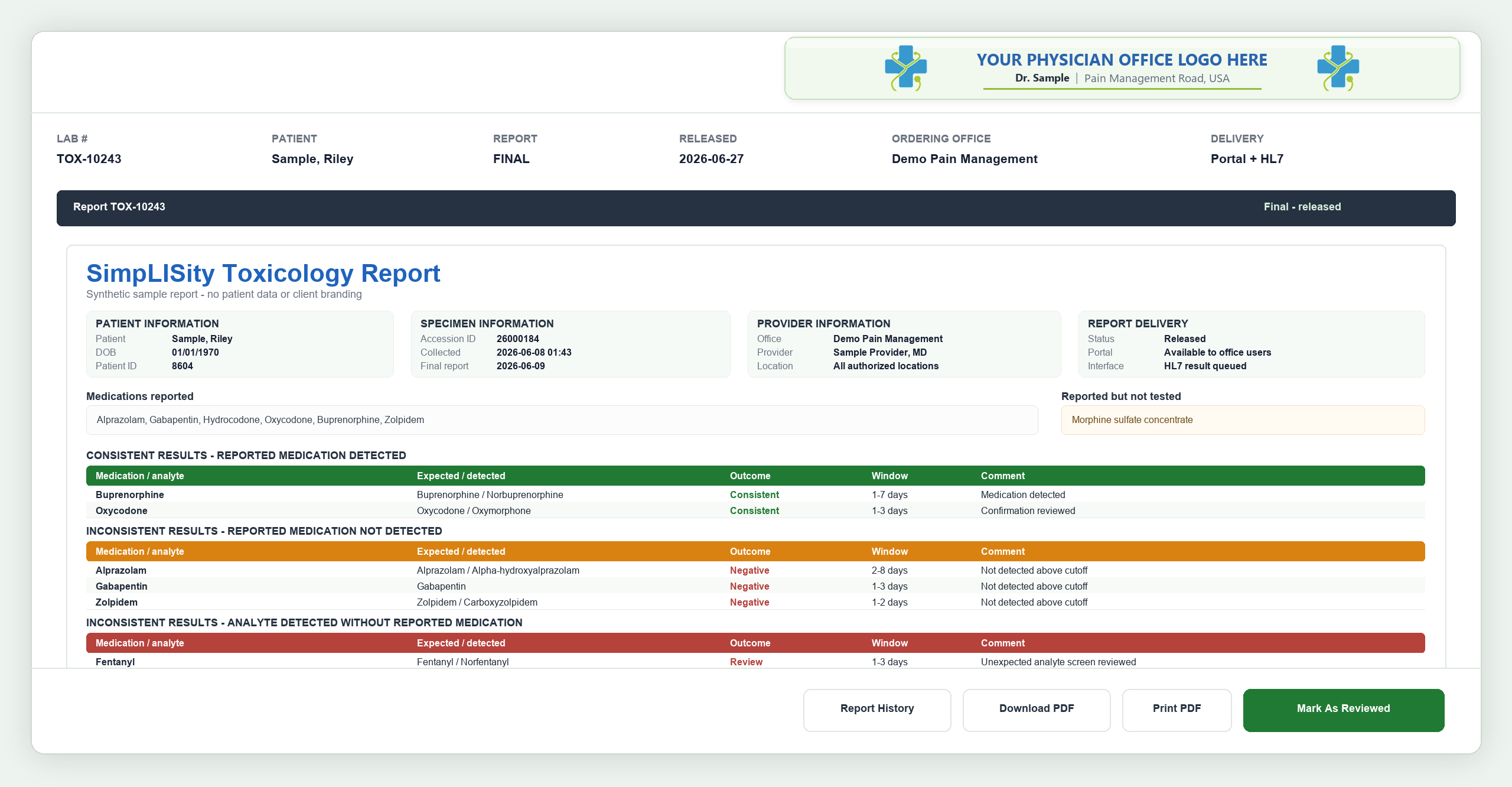Screen dimensions: 1512x787
Task: Click the 'Final - released' status text
Action: click(1302, 207)
